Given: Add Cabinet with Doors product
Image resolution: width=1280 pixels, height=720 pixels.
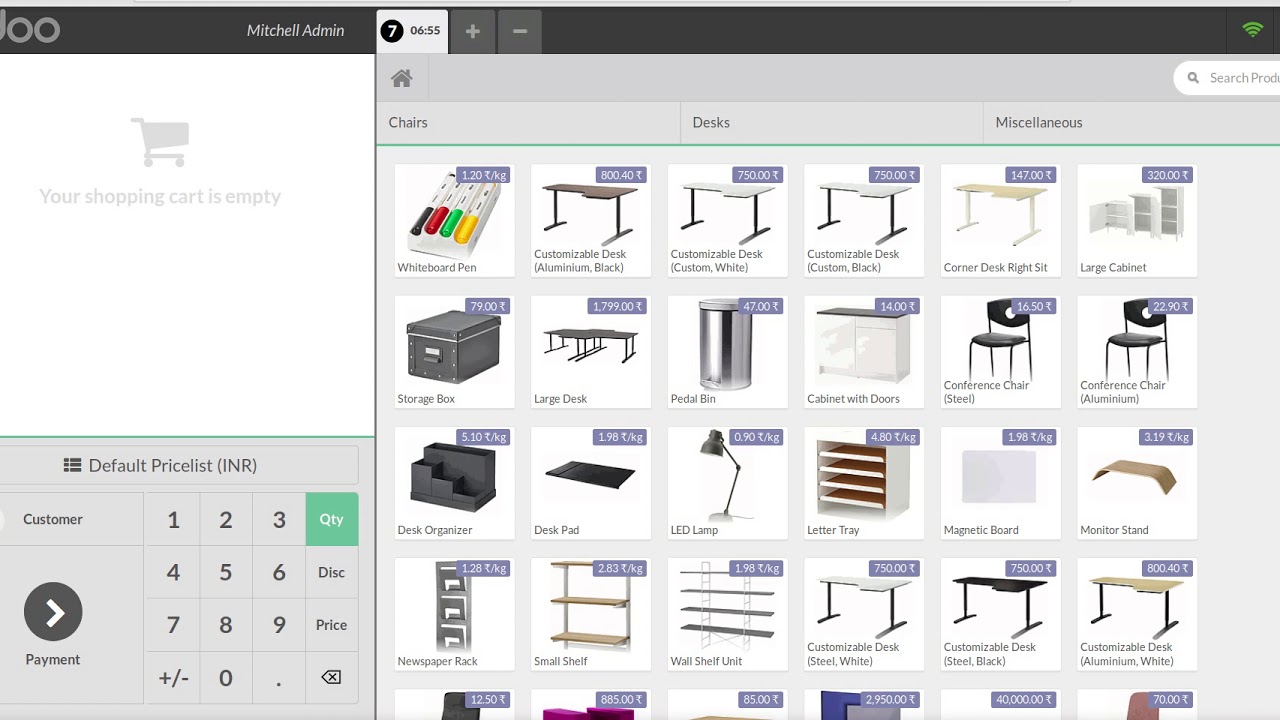Looking at the screenshot, I should pyautogui.click(x=864, y=352).
